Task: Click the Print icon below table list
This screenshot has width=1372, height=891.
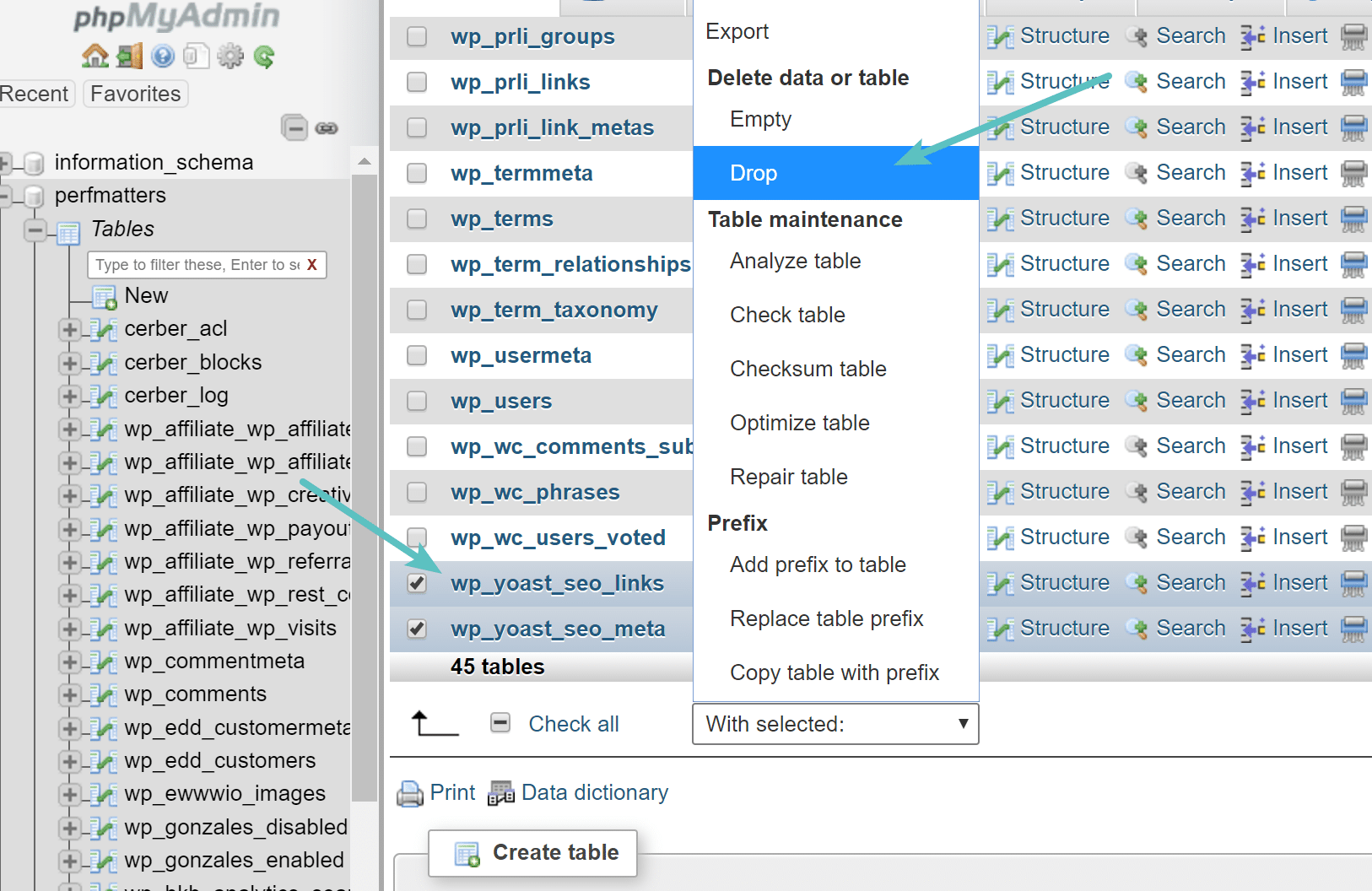Action: pyautogui.click(x=411, y=792)
